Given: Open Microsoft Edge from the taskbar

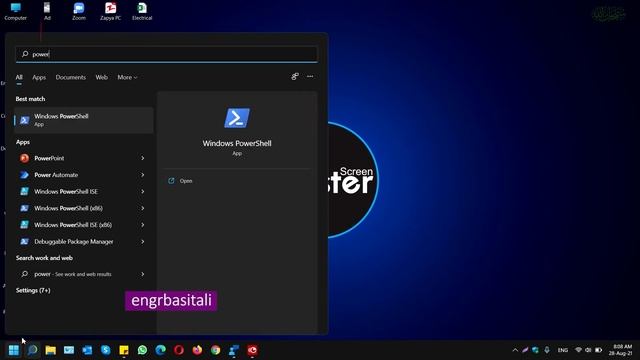Looking at the screenshot, I should click(x=160, y=350).
